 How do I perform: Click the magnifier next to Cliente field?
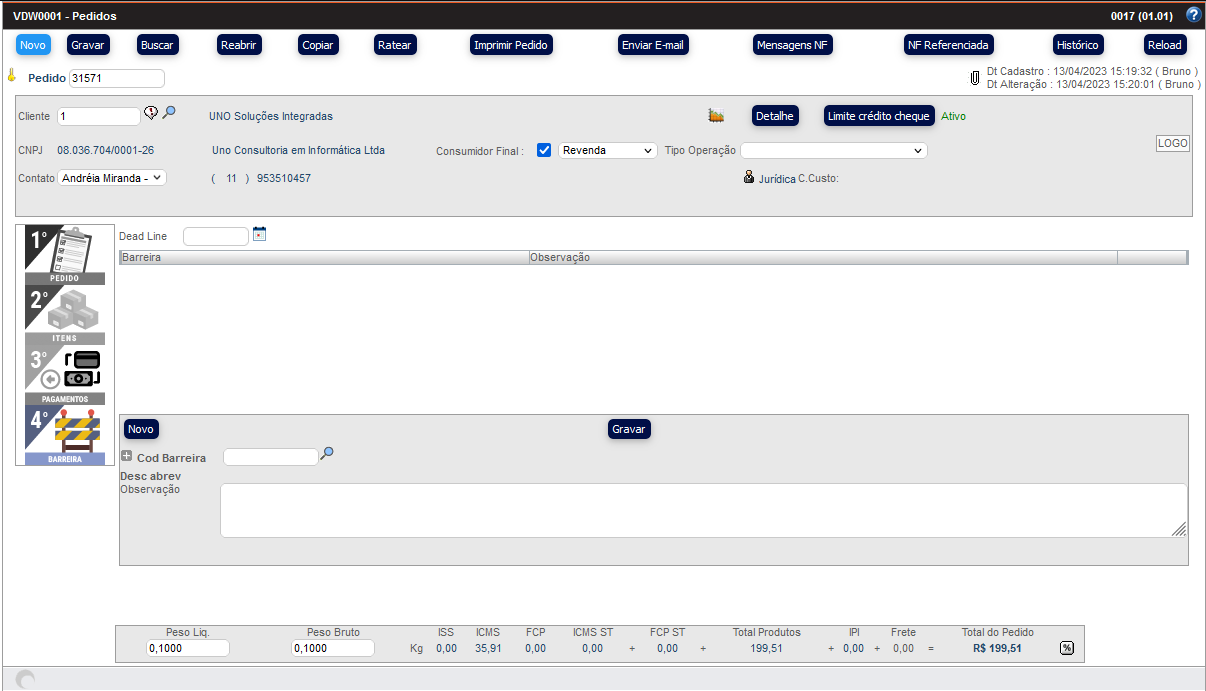(x=169, y=113)
